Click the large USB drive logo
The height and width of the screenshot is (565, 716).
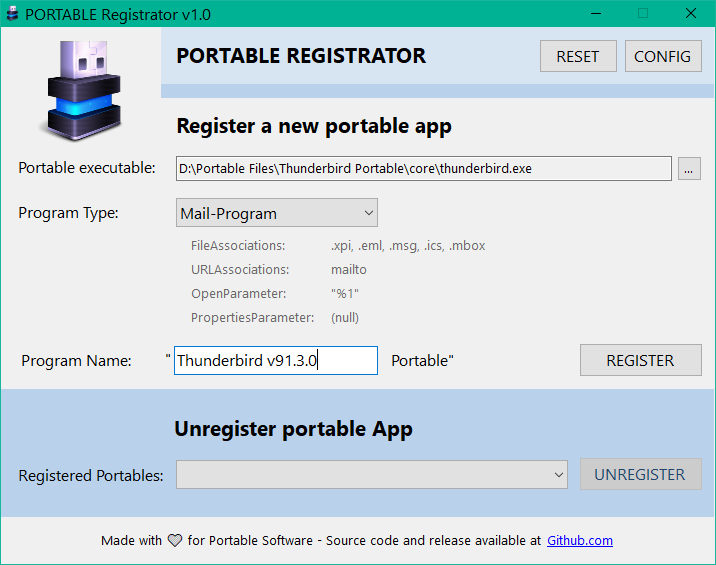click(81, 88)
